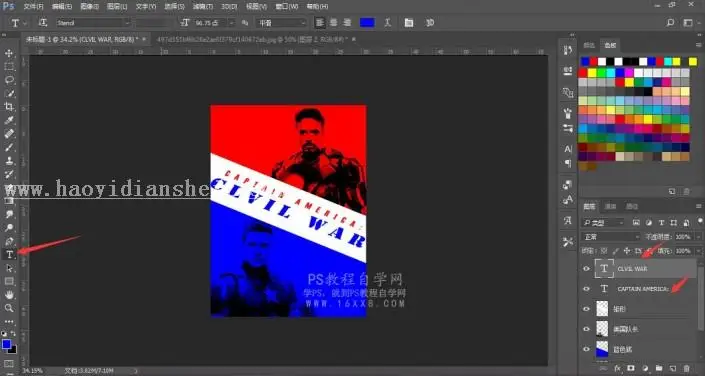Screen dimensions: 705x376
Task: Click the text color blue swatch in options bar
Action: pos(367,22)
